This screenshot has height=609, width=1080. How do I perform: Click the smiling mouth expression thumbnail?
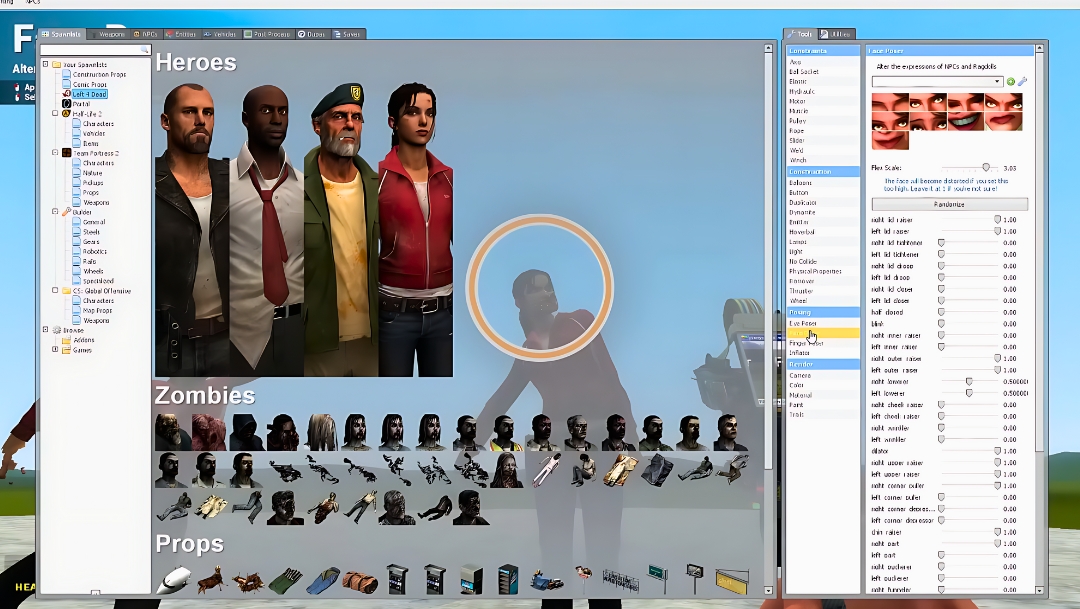(x=966, y=120)
